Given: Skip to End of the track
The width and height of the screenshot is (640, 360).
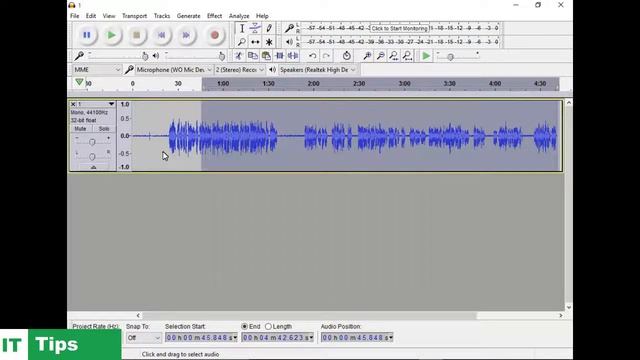Looking at the screenshot, I should tap(186, 35).
